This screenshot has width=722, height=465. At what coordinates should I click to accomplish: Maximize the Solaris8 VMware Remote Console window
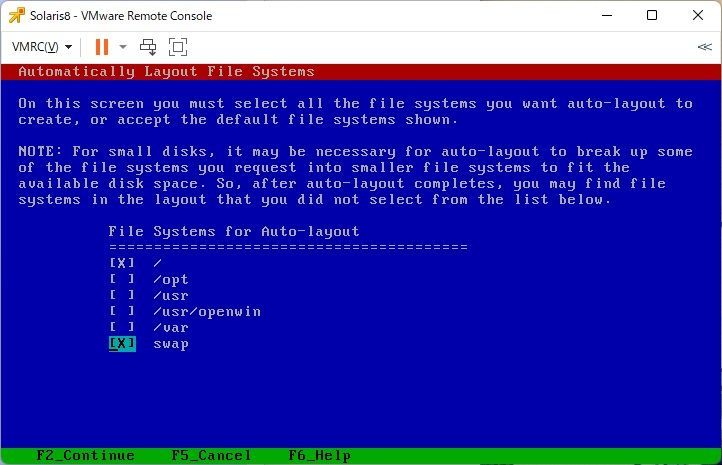[x=652, y=15]
